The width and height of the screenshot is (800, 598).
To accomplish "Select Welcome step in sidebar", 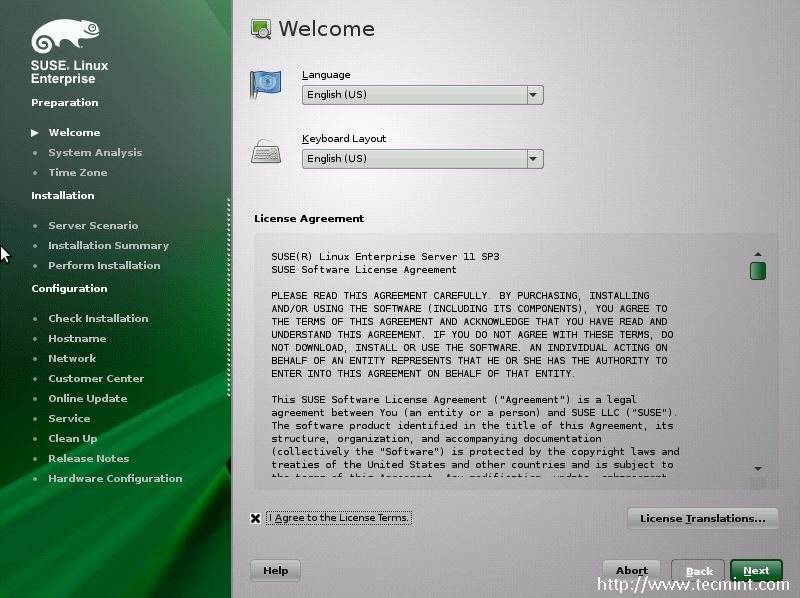I will pos(74,133).
